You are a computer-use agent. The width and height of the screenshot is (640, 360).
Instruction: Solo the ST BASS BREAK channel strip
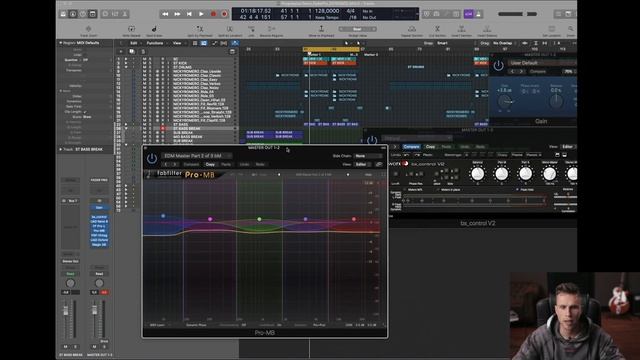(75, 347)
